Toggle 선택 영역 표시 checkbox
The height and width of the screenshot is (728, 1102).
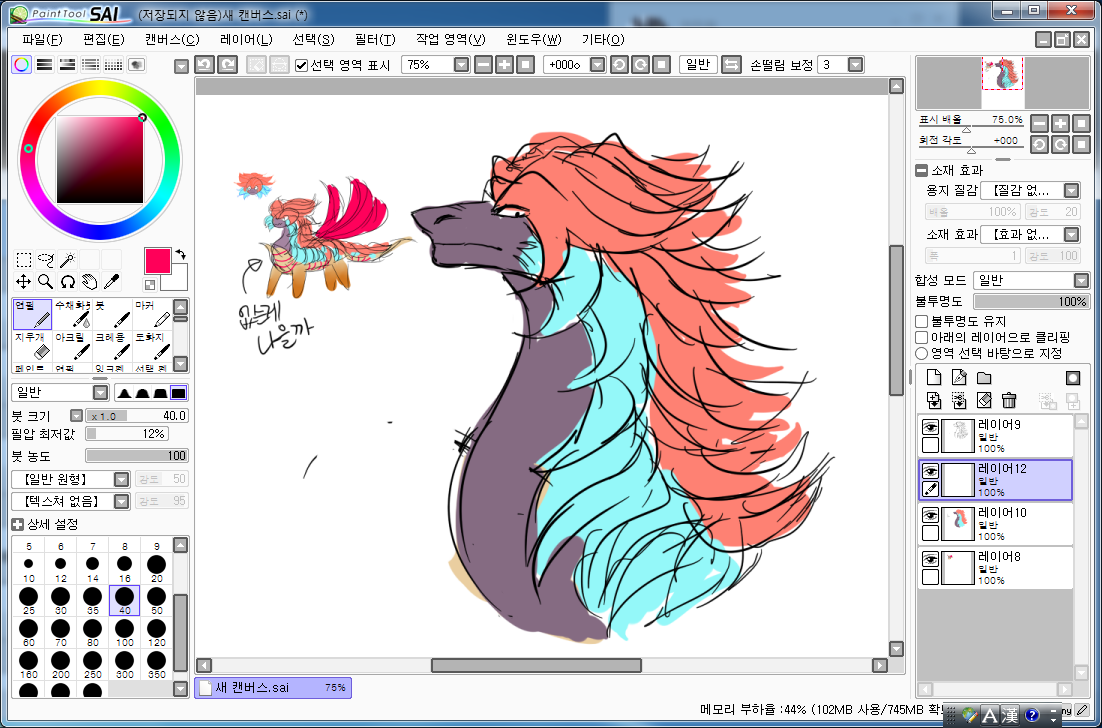(302, 65)
